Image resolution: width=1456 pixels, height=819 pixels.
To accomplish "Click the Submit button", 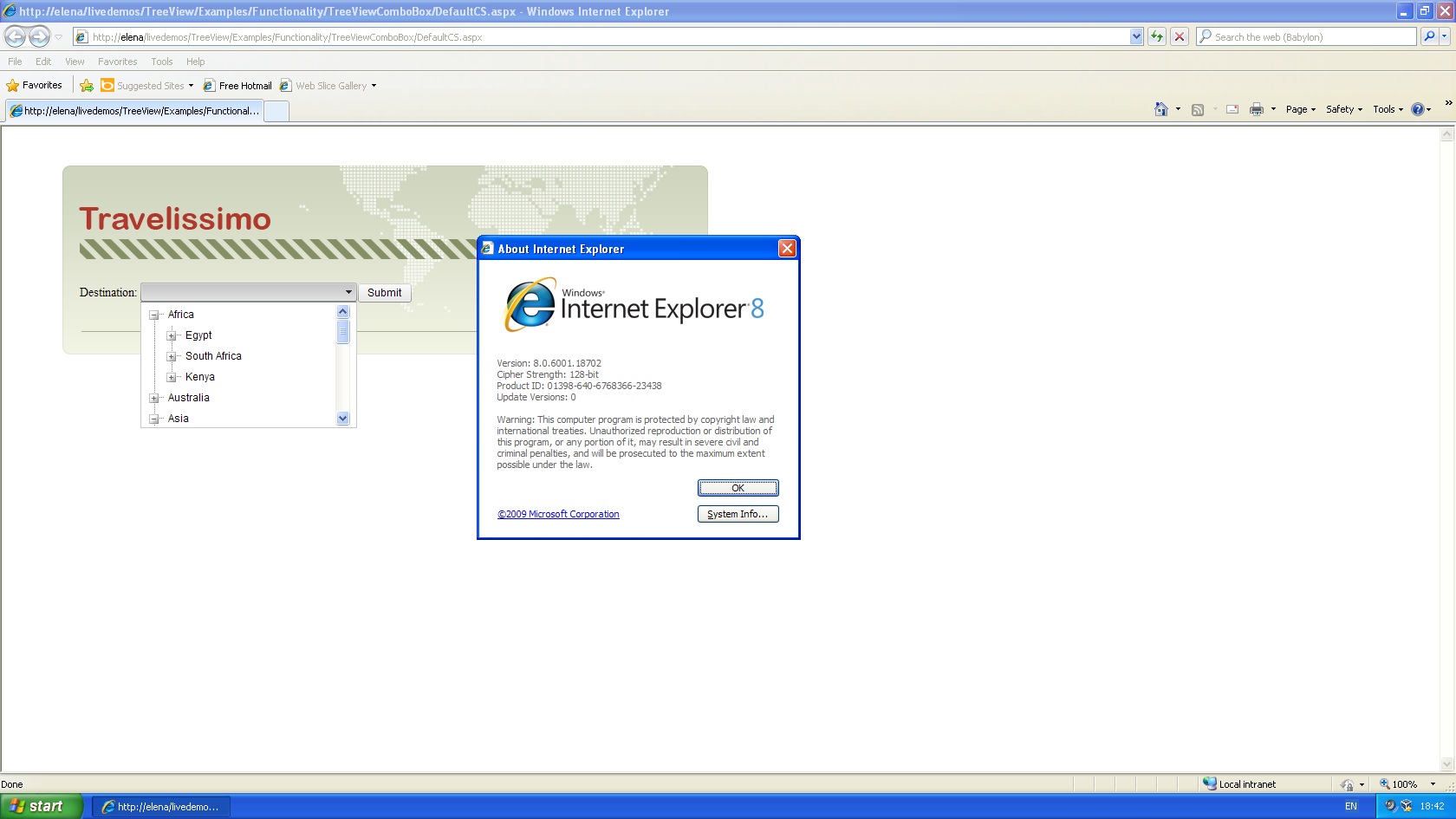I will click(384, 293).
